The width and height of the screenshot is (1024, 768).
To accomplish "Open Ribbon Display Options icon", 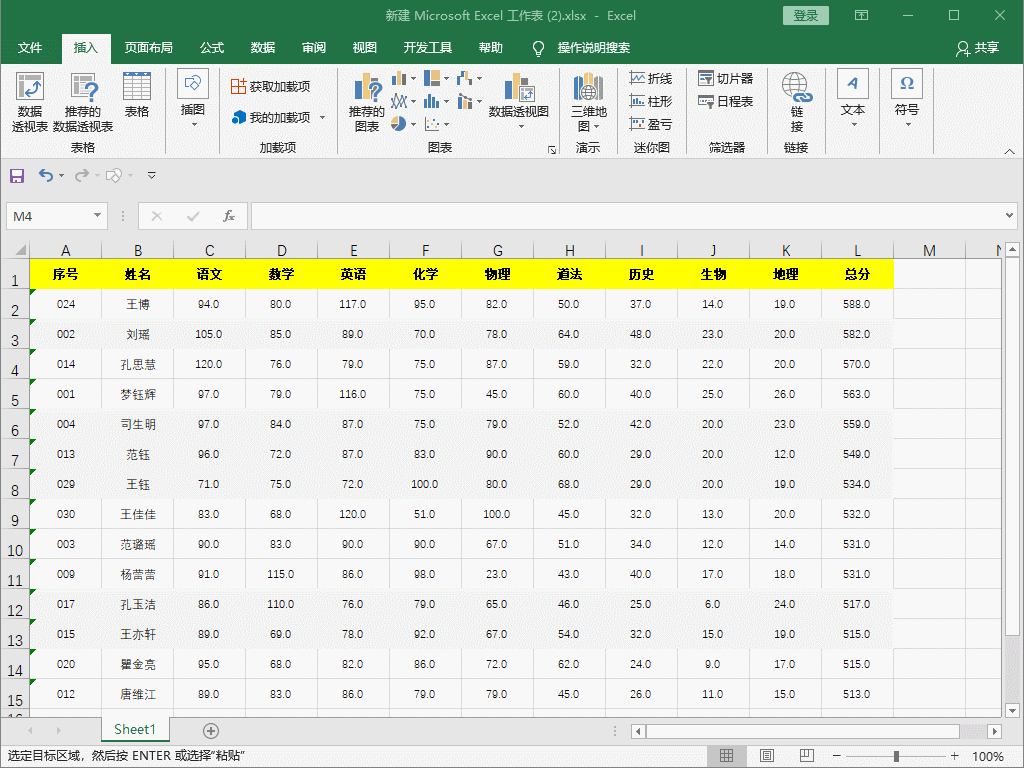I will pos(861,15).
